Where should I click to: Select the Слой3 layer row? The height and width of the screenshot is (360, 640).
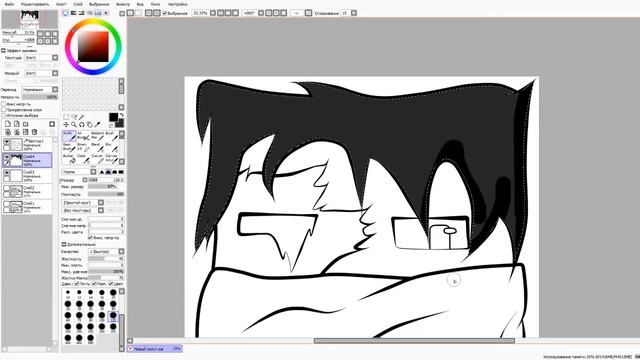pos(27,176)
